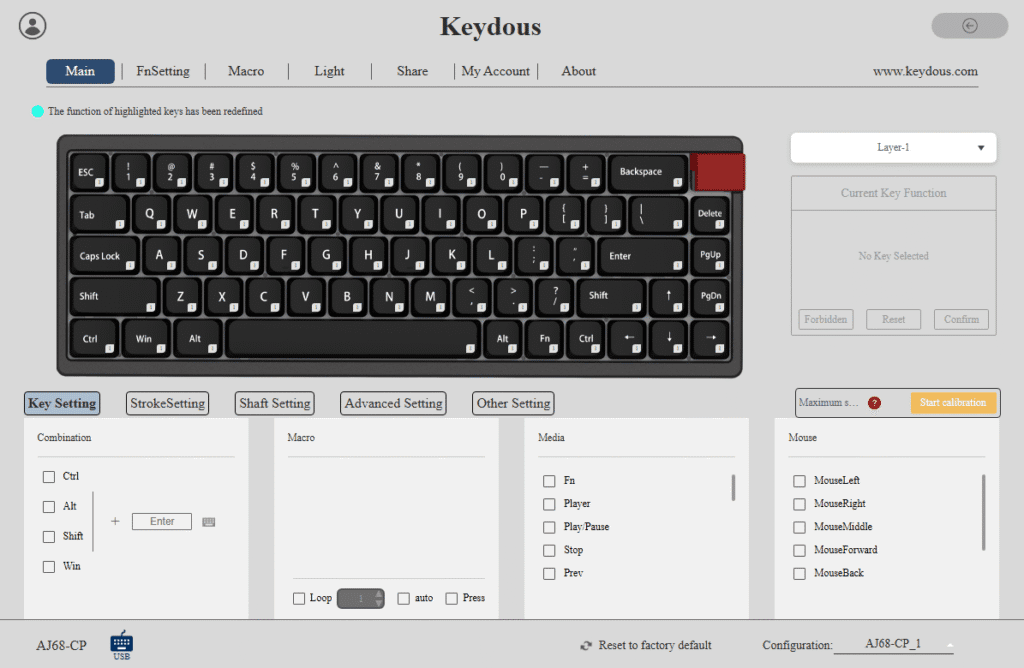Click the back arrow button
Viewport: 1024px width, 668px height.
(970, 25)
